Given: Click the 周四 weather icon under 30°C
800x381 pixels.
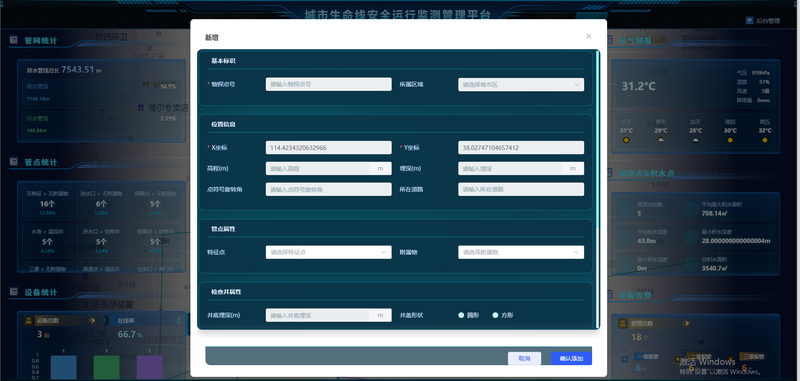Looking at the screenshot, I should pyautogui.click(x=730, y=140).
